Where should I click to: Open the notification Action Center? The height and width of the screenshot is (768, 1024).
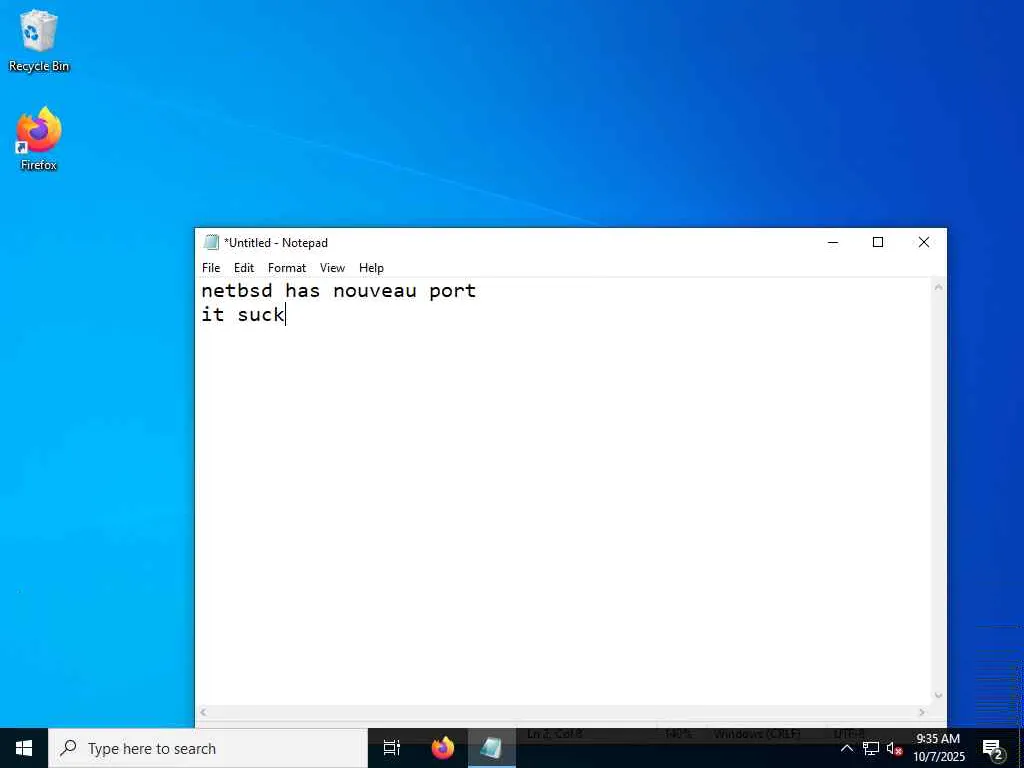pos(993,748)
